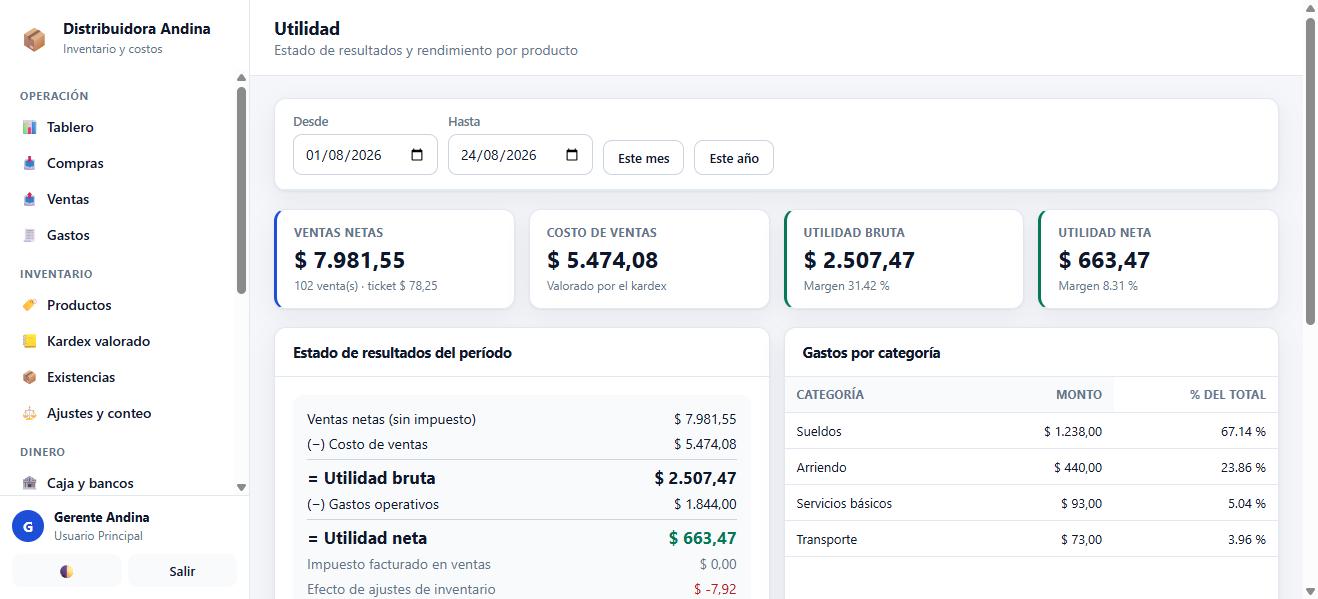Click the Tablero chart icon
The image size is (1318, 599).
tap(29, 127)
